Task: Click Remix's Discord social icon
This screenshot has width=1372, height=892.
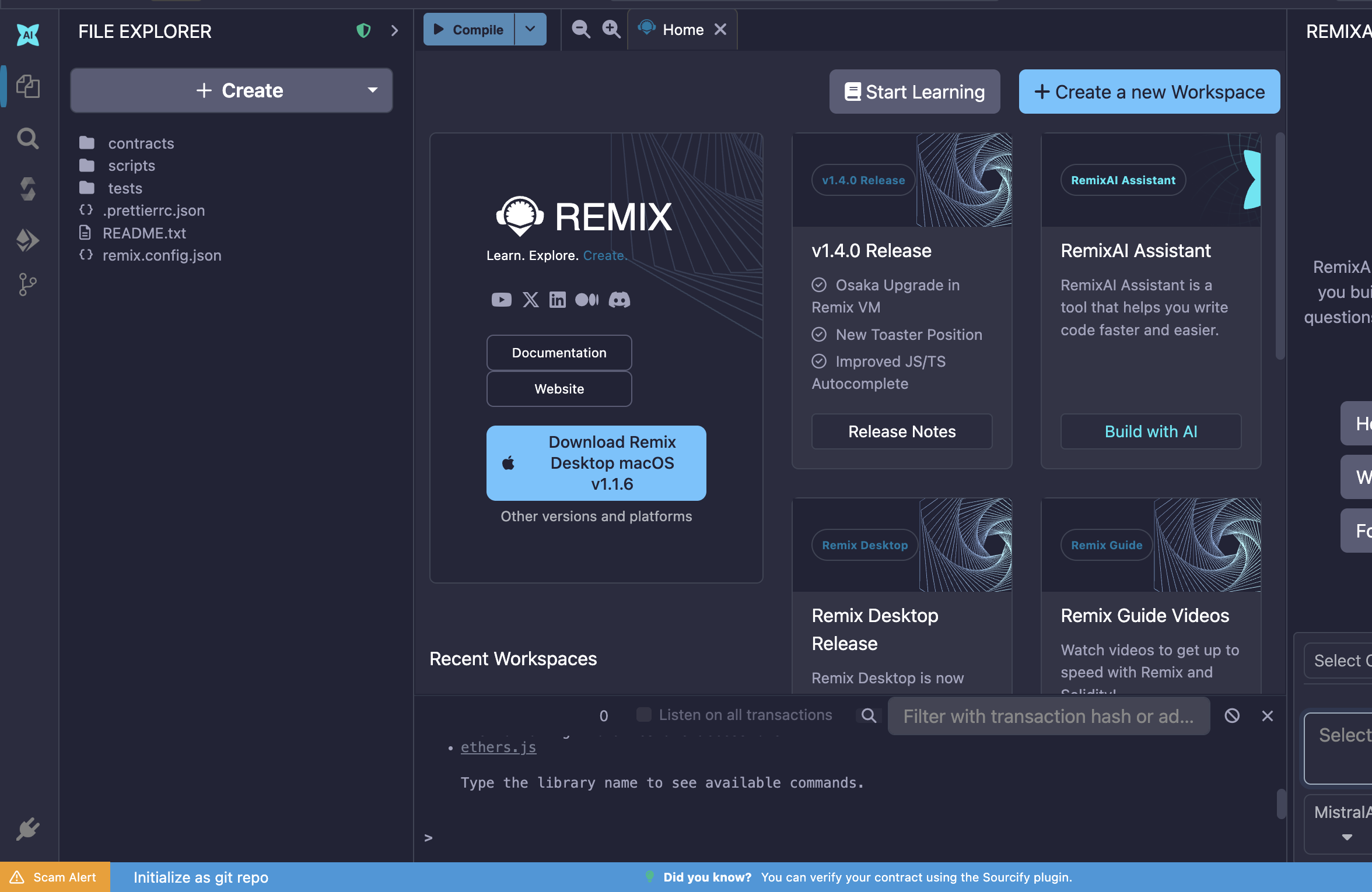Action: click(619, 299)
